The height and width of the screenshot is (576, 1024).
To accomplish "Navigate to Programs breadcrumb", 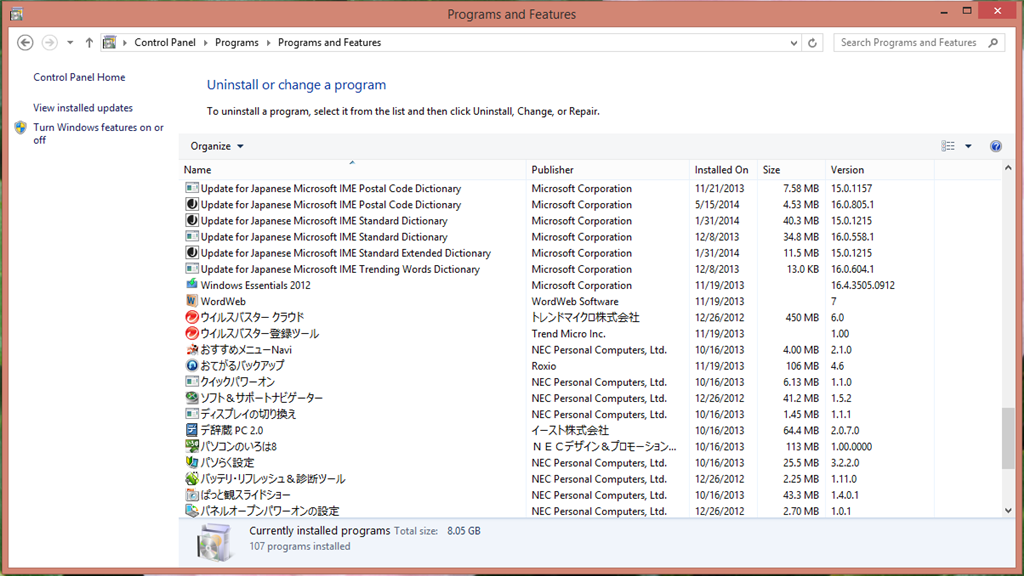I will [236, 42].
